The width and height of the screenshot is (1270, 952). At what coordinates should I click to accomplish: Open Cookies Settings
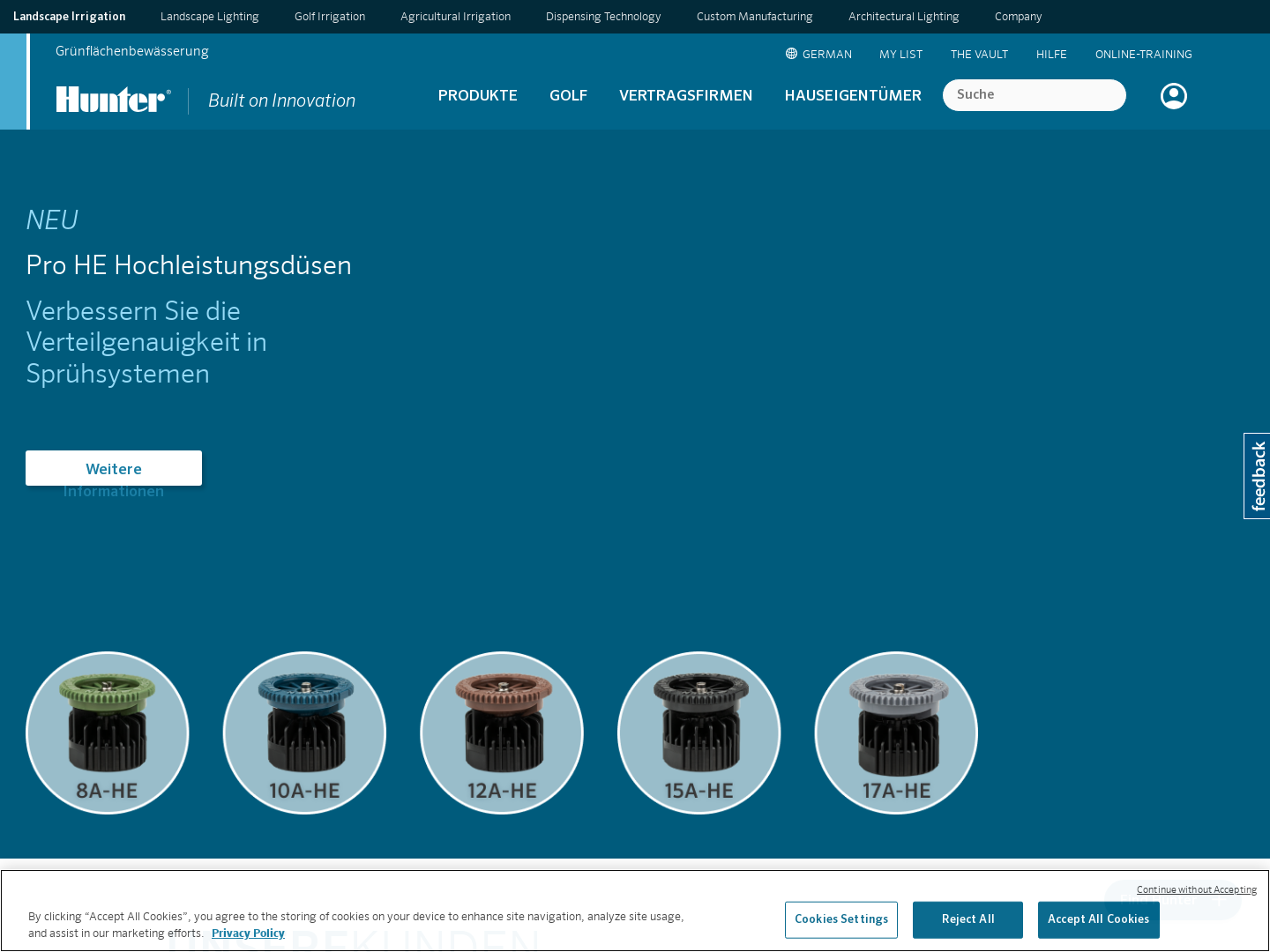pyautogui.click(x=841, y=919)
